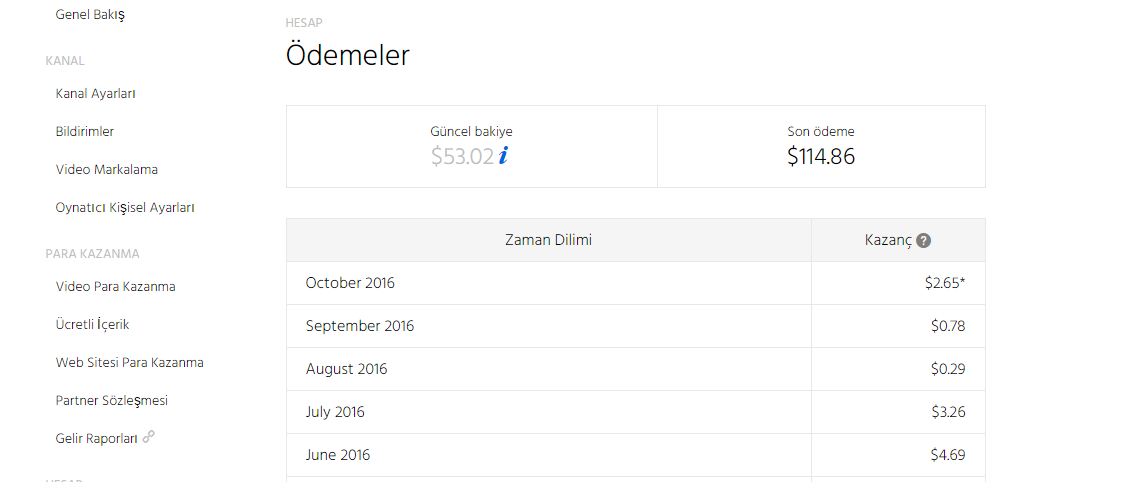Image resolution: width=1126 pixels, height=482 pixels.
Task: Click the question mark icon next to Kazanç
Action: pos(924,241)
